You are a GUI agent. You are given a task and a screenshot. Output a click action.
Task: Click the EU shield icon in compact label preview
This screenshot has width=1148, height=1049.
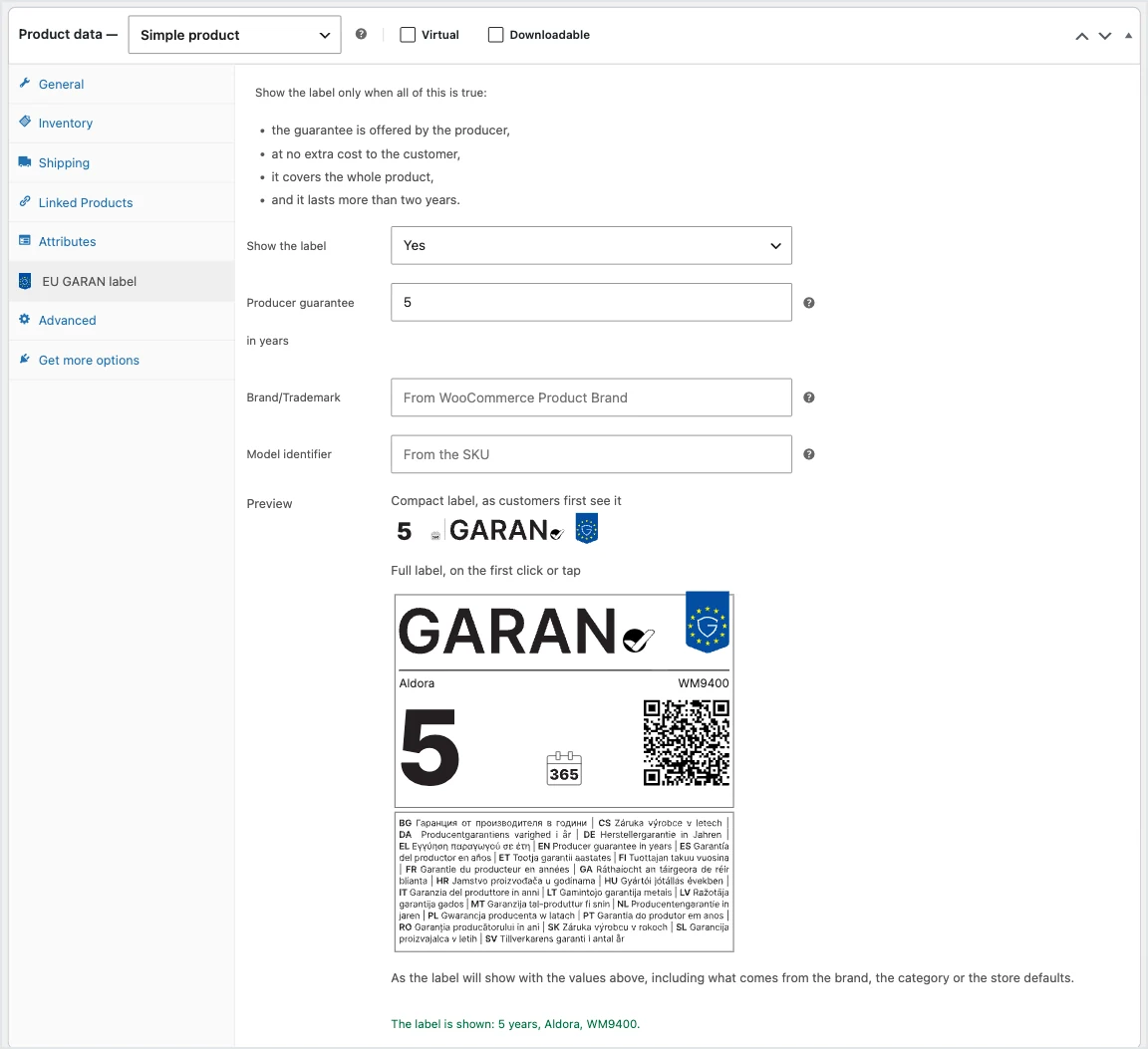586,529
